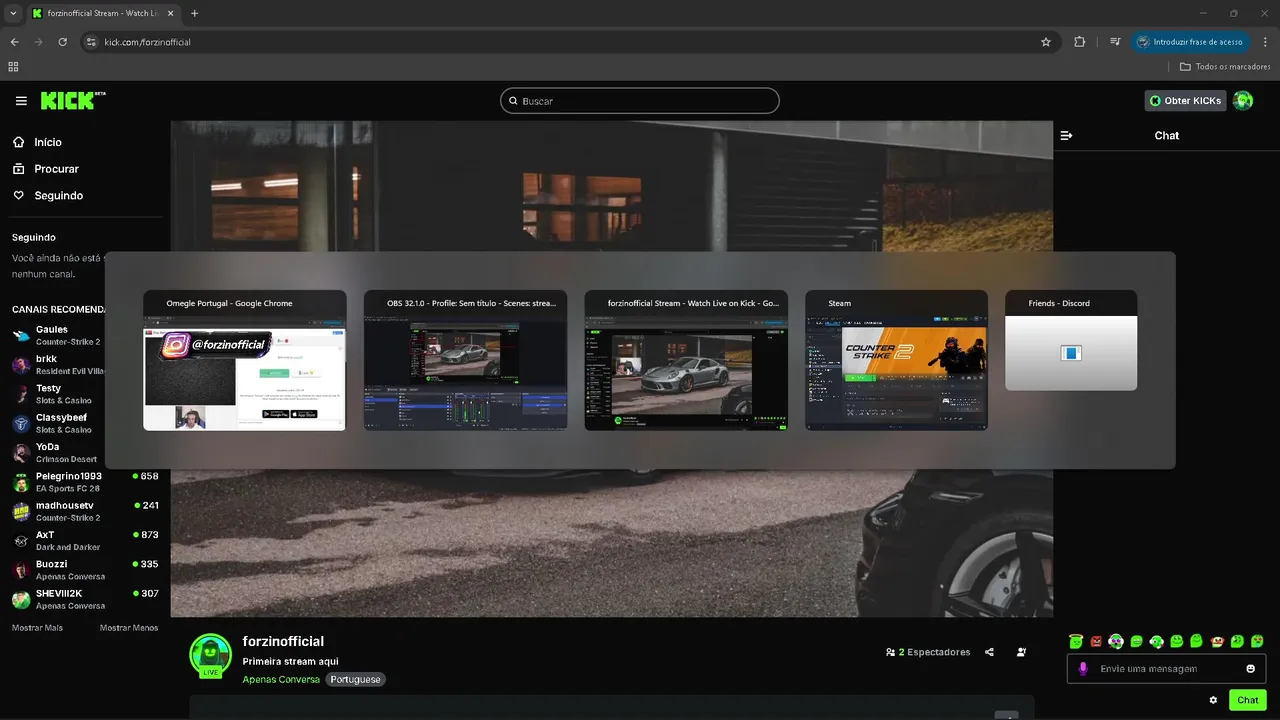Open Buozzi recommended channel
The width and height of the screenshot is (1280, 720).
(x=85, y=570)
